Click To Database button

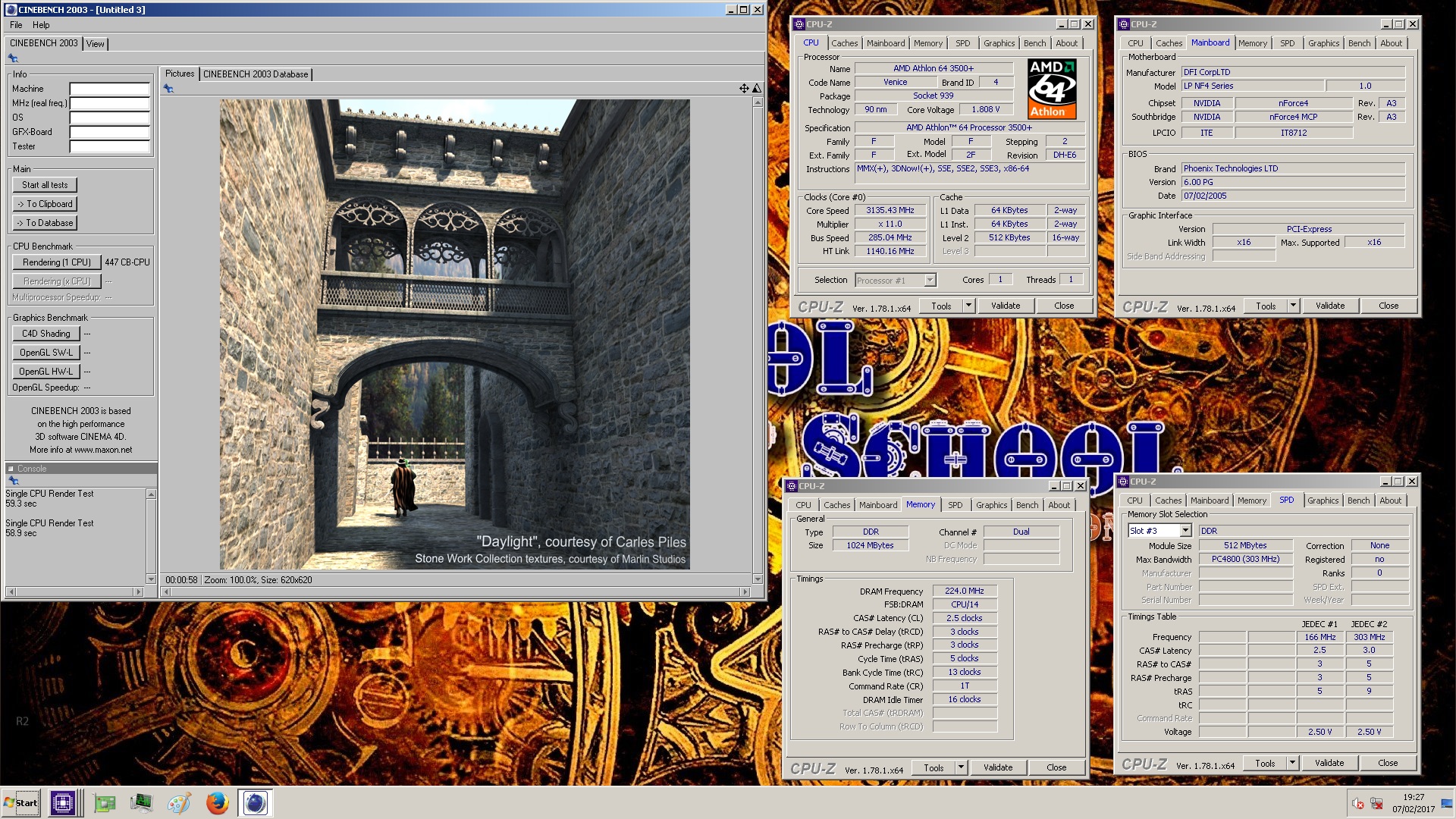[x=45, y=223]
